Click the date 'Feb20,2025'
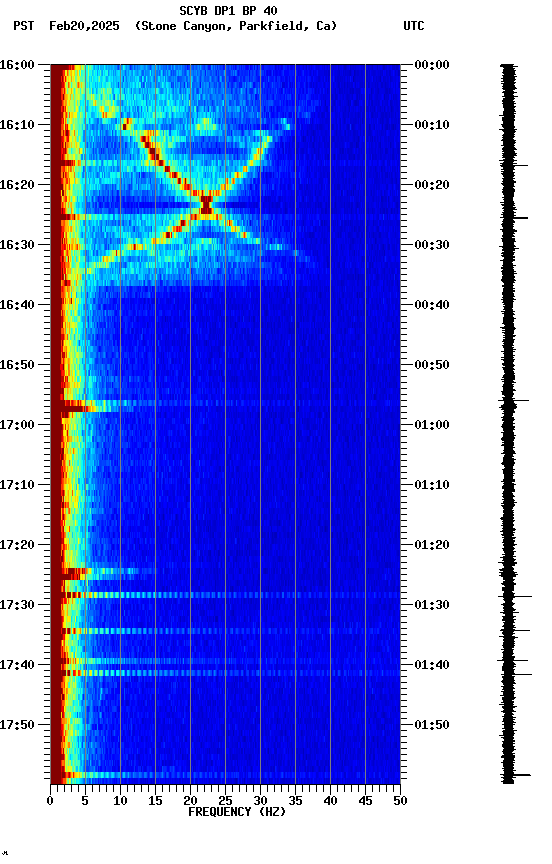Viewport: 552px width, 864px height. [84, 26]
